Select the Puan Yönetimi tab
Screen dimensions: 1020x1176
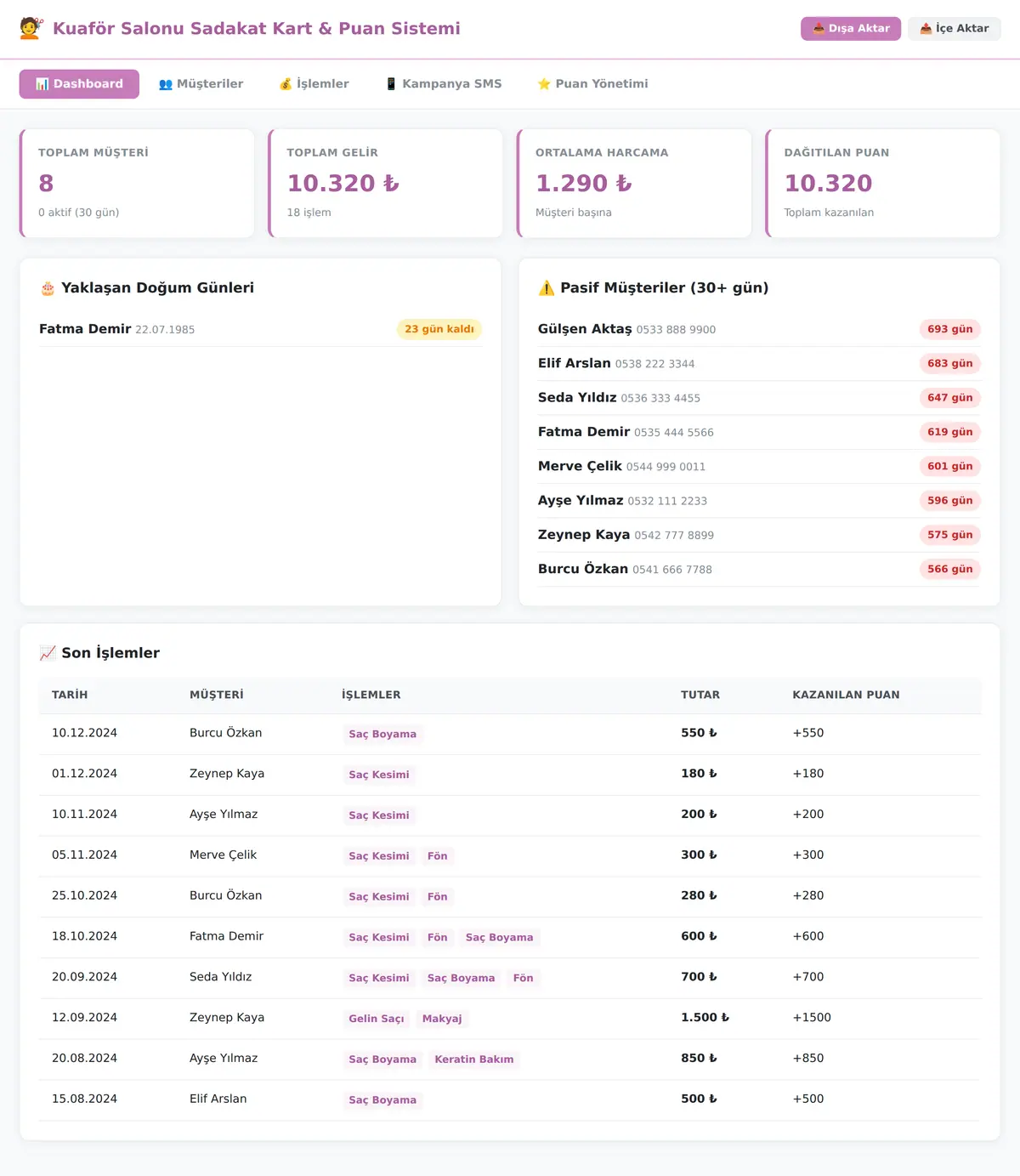click(x=593, y=84)
